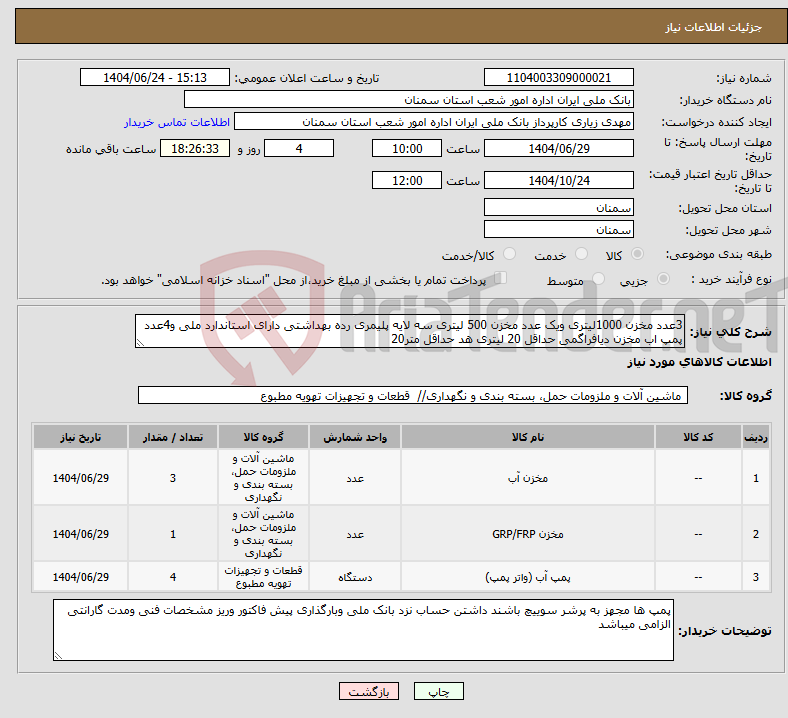Click the دستگاه unit cell in row 3

click(x=355, y=577)
